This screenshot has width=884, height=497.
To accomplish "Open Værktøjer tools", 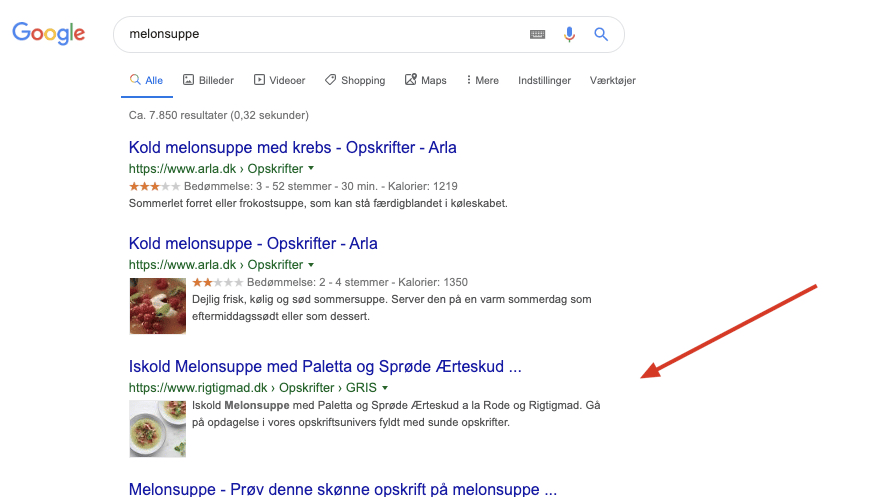I will point(613,81).
